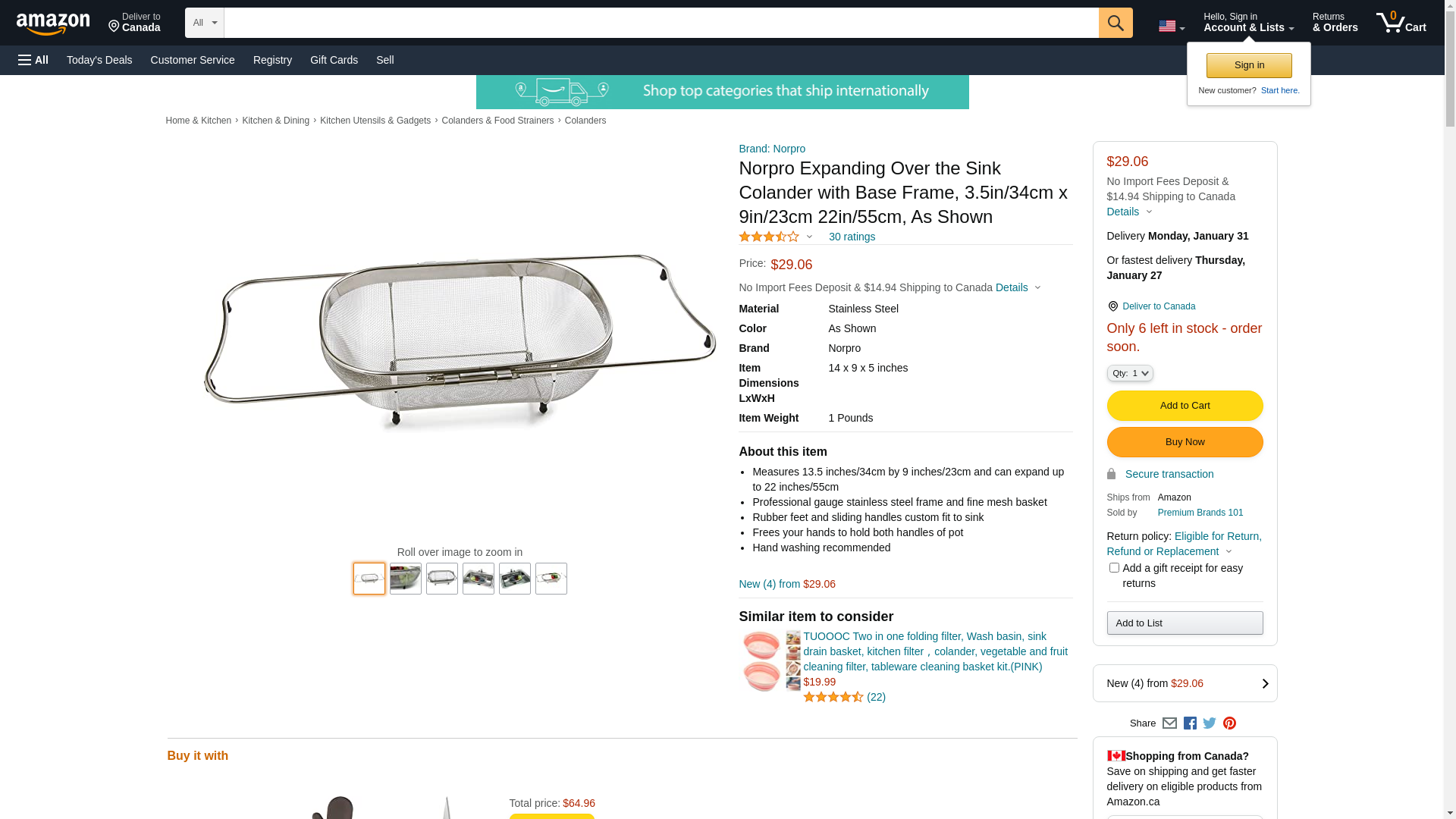
Task: Enable gift receipt for easy returns
Action: (1114, 568)
